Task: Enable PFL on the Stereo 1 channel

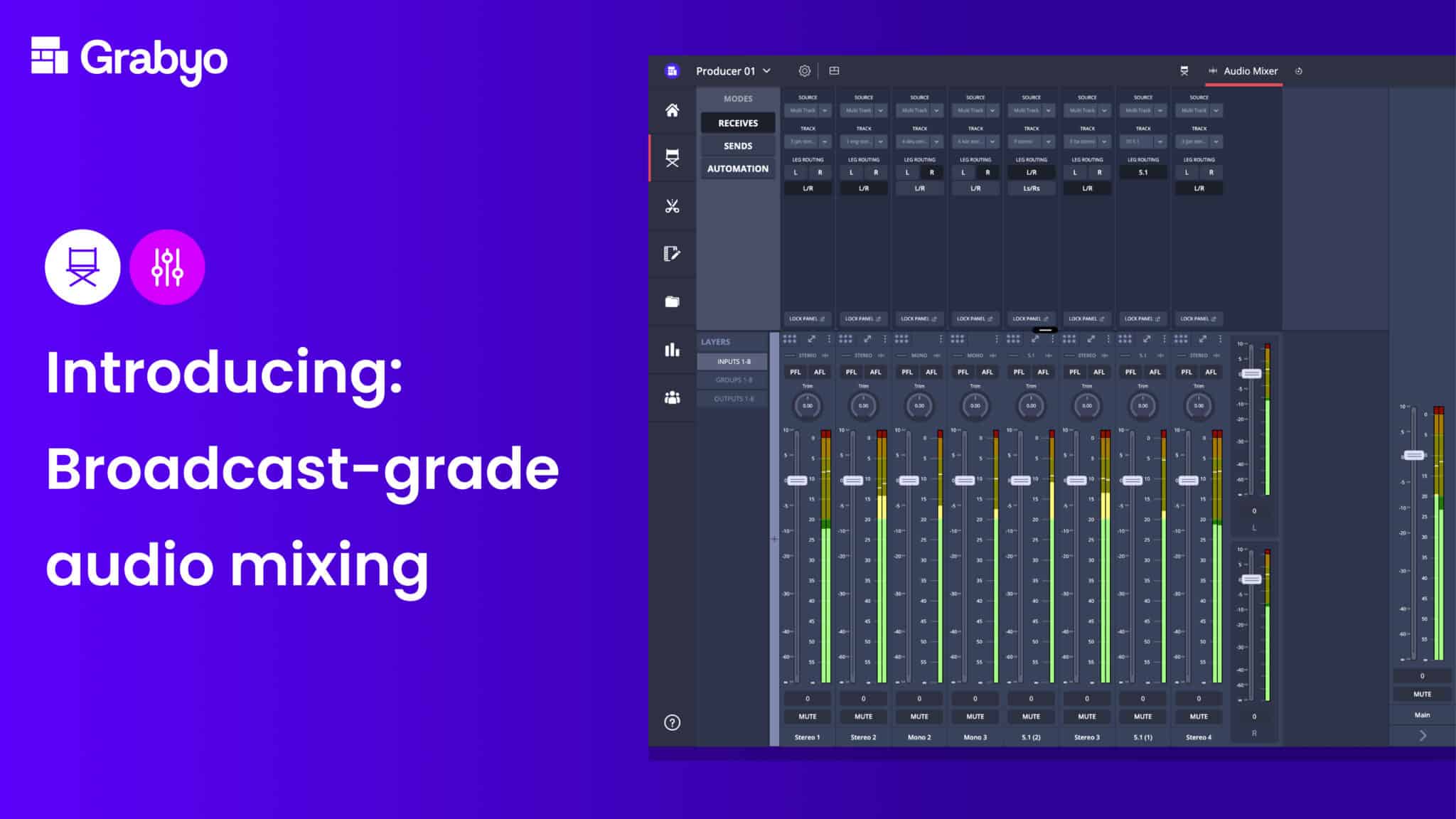Action: pos(796,372)
